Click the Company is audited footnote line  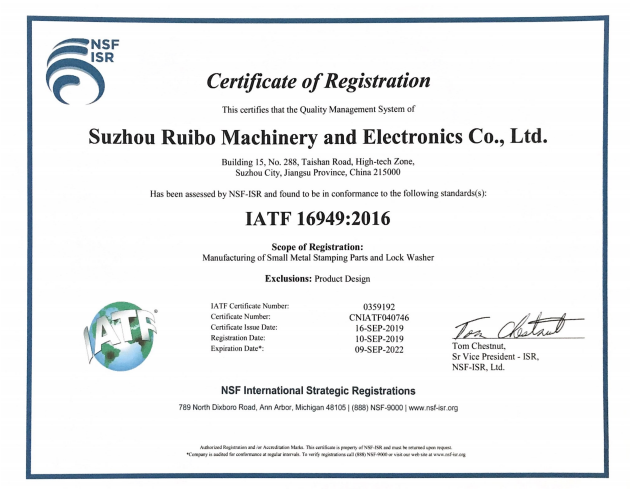coord(326,454)
